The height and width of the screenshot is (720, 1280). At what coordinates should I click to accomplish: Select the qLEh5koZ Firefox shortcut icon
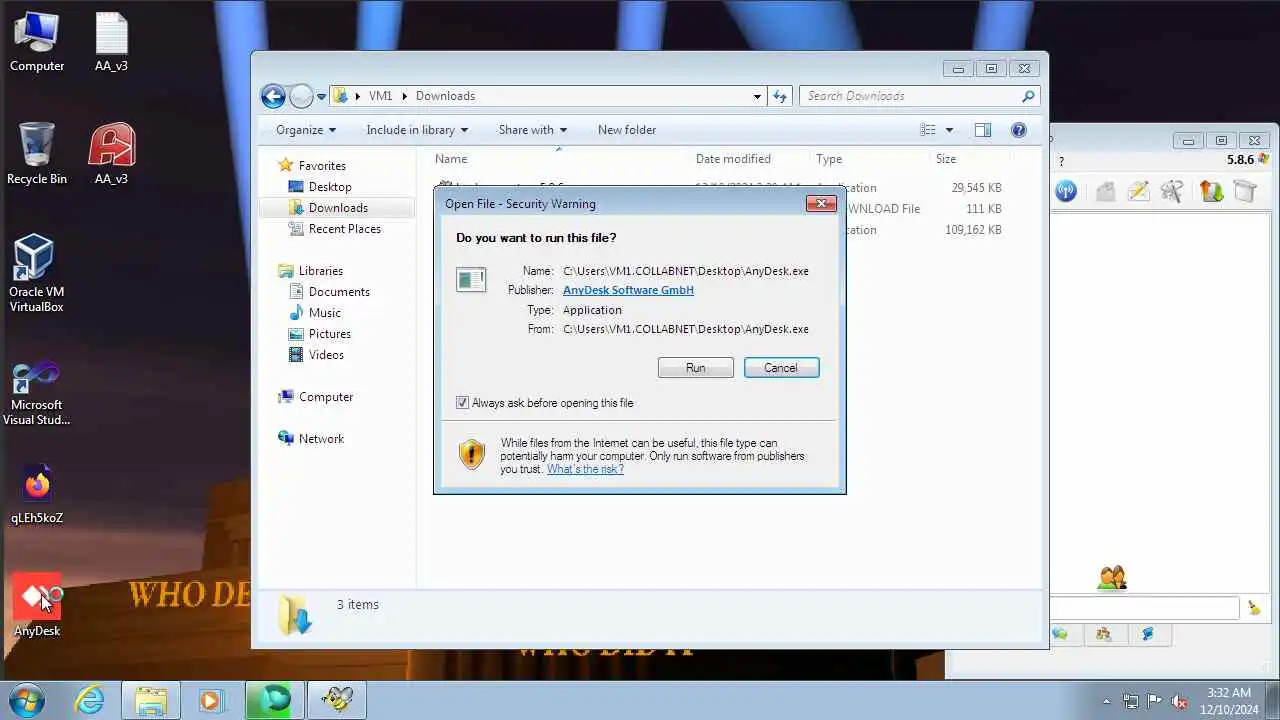pos(37,494)
